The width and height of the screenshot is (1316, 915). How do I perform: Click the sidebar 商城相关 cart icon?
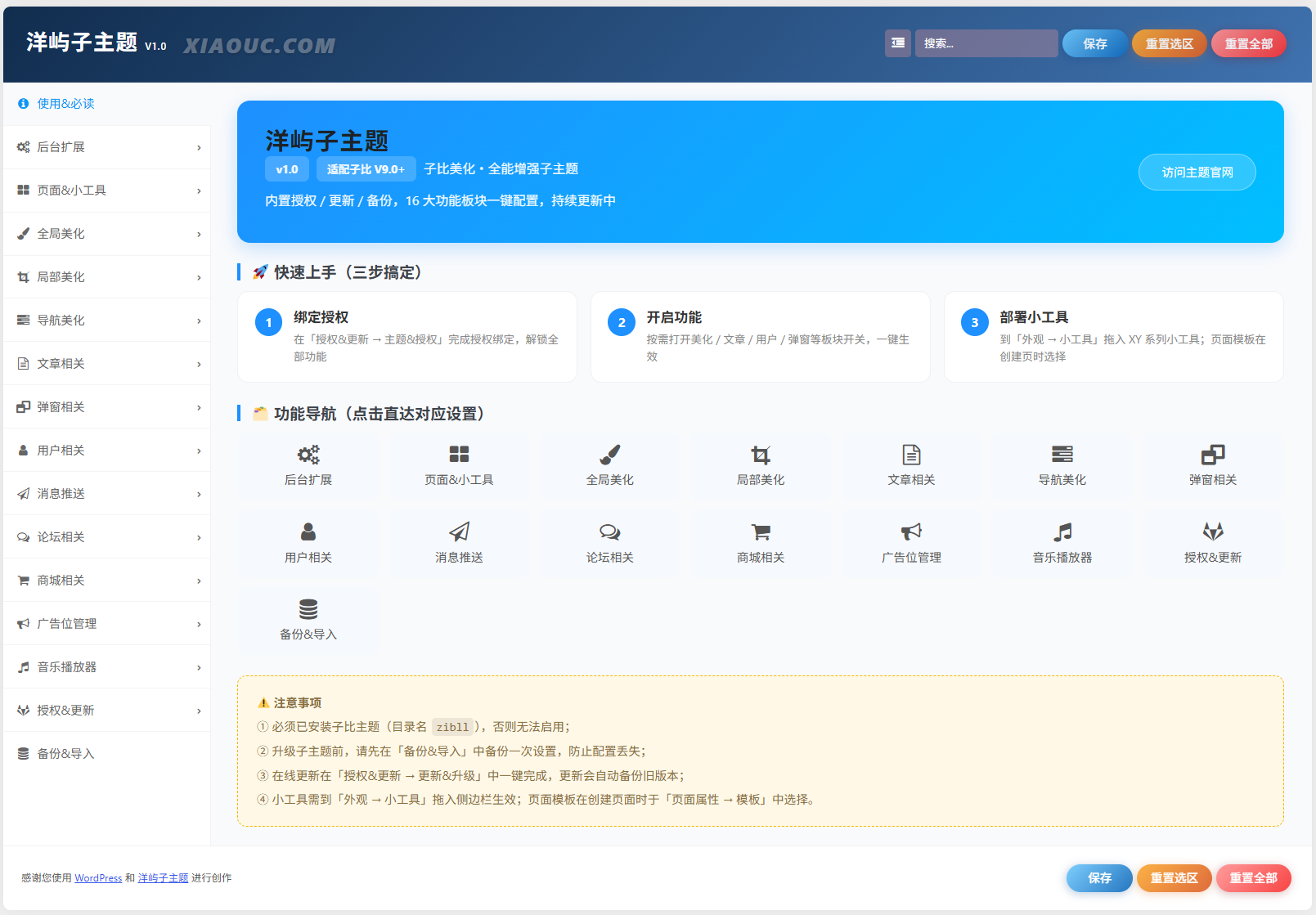tap(24, 581)
